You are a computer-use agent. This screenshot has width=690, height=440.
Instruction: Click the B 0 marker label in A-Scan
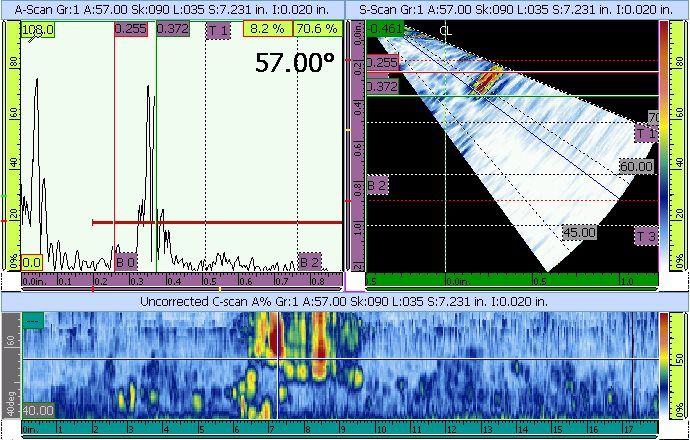(x=126, y=263)
